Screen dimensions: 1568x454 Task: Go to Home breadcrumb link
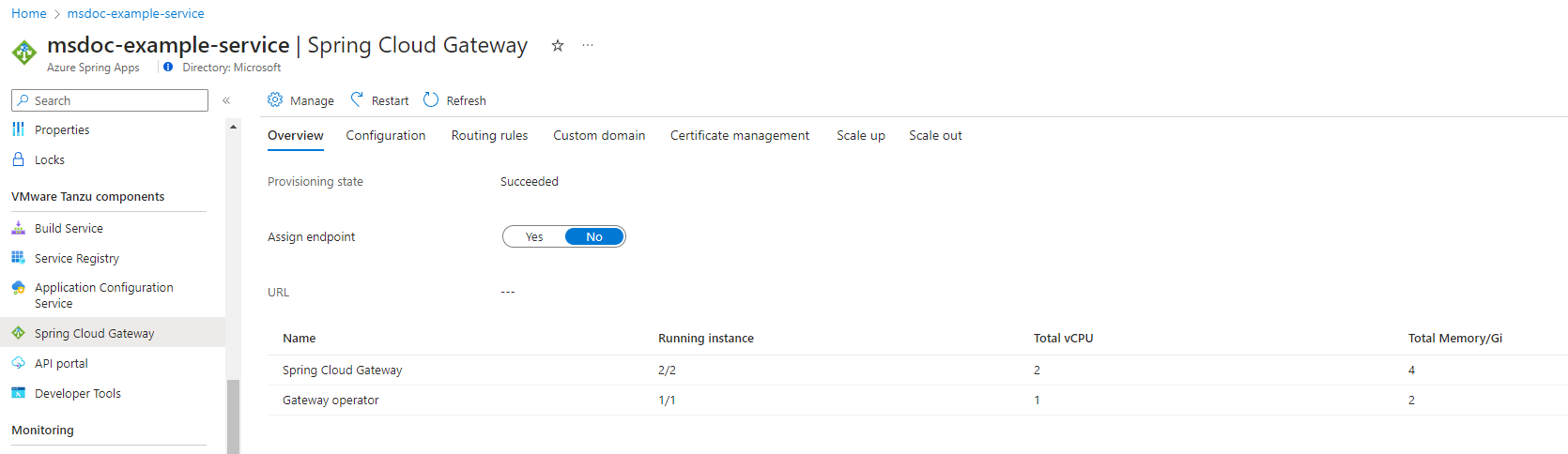28,13
